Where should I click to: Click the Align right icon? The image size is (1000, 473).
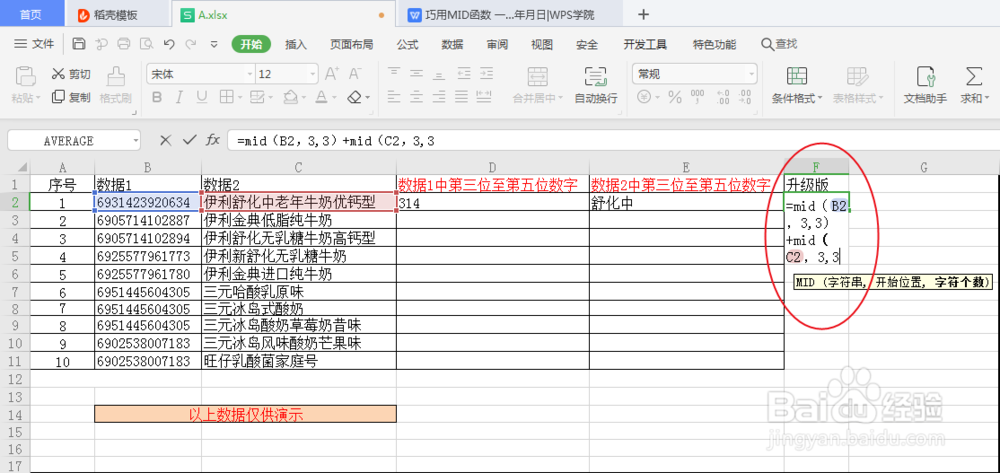click(x=440, y=98)
